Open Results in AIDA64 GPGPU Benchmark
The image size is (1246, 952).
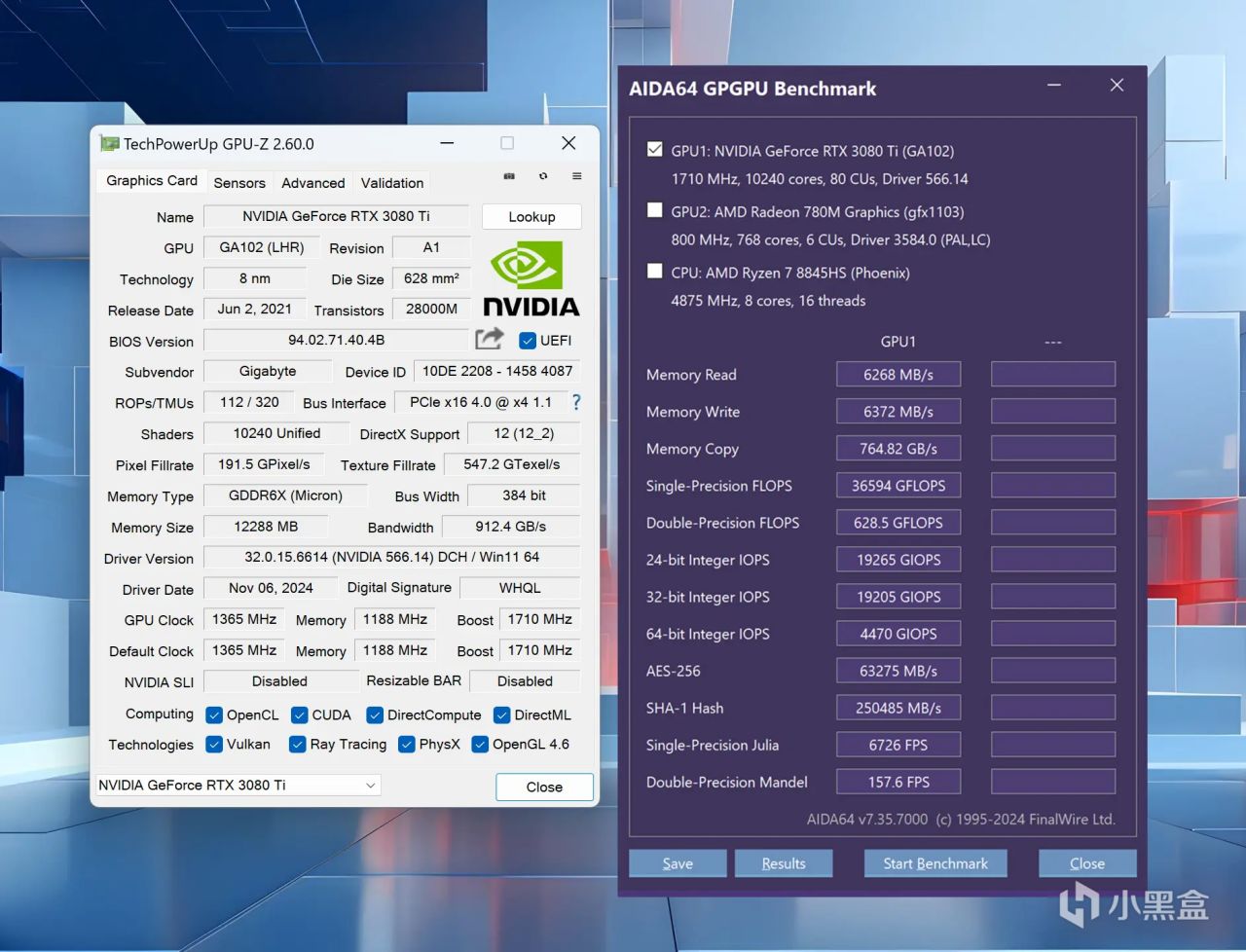(x=784, y=863)
